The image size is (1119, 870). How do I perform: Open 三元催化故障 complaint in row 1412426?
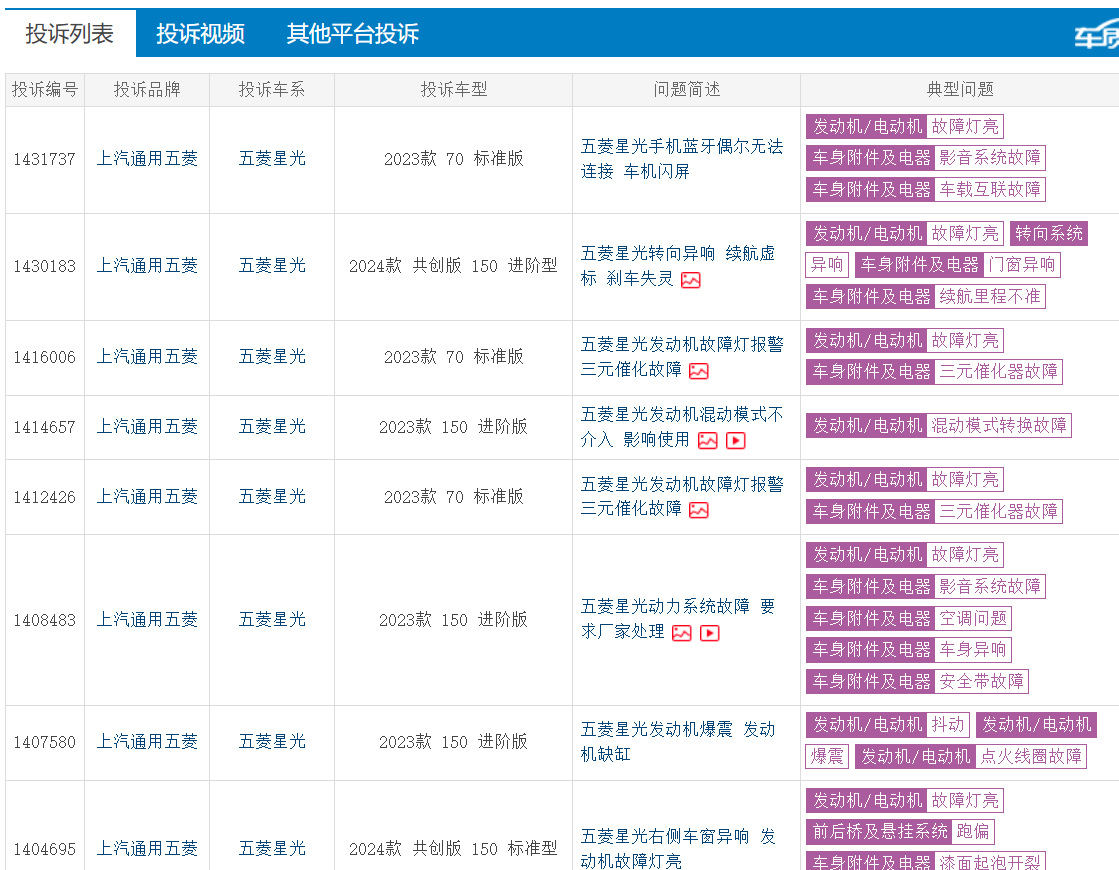click(631, 509)
